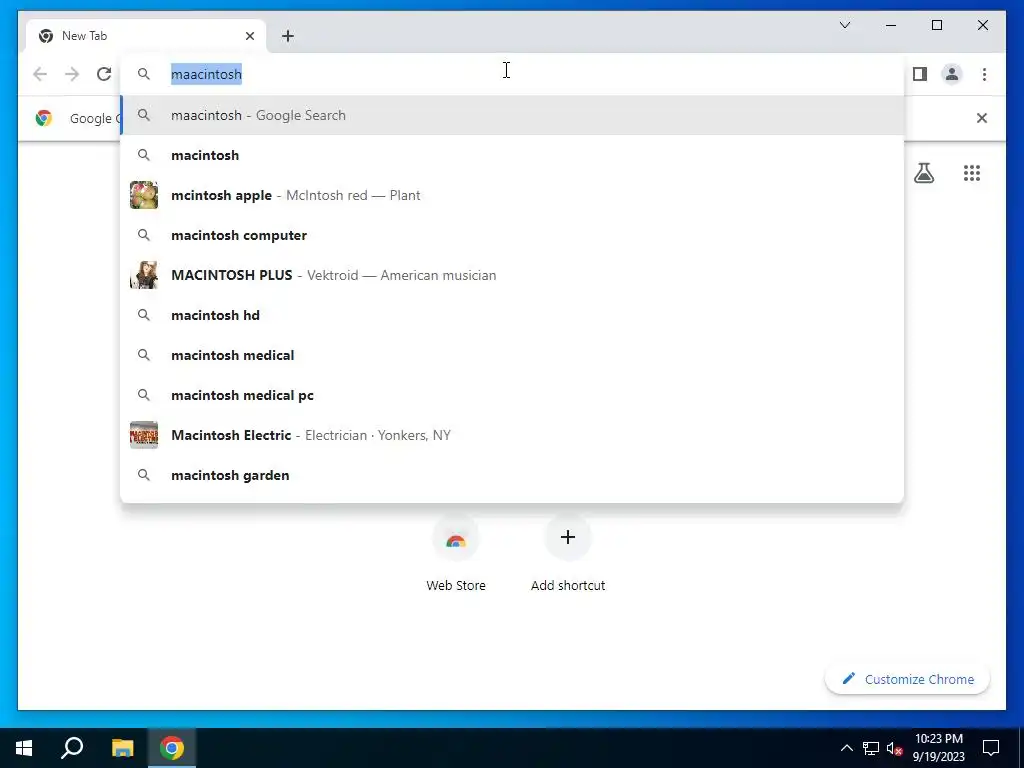Open the Chrome side panel icon
The width and height of the screenshot is (1024, 768).
920,74
